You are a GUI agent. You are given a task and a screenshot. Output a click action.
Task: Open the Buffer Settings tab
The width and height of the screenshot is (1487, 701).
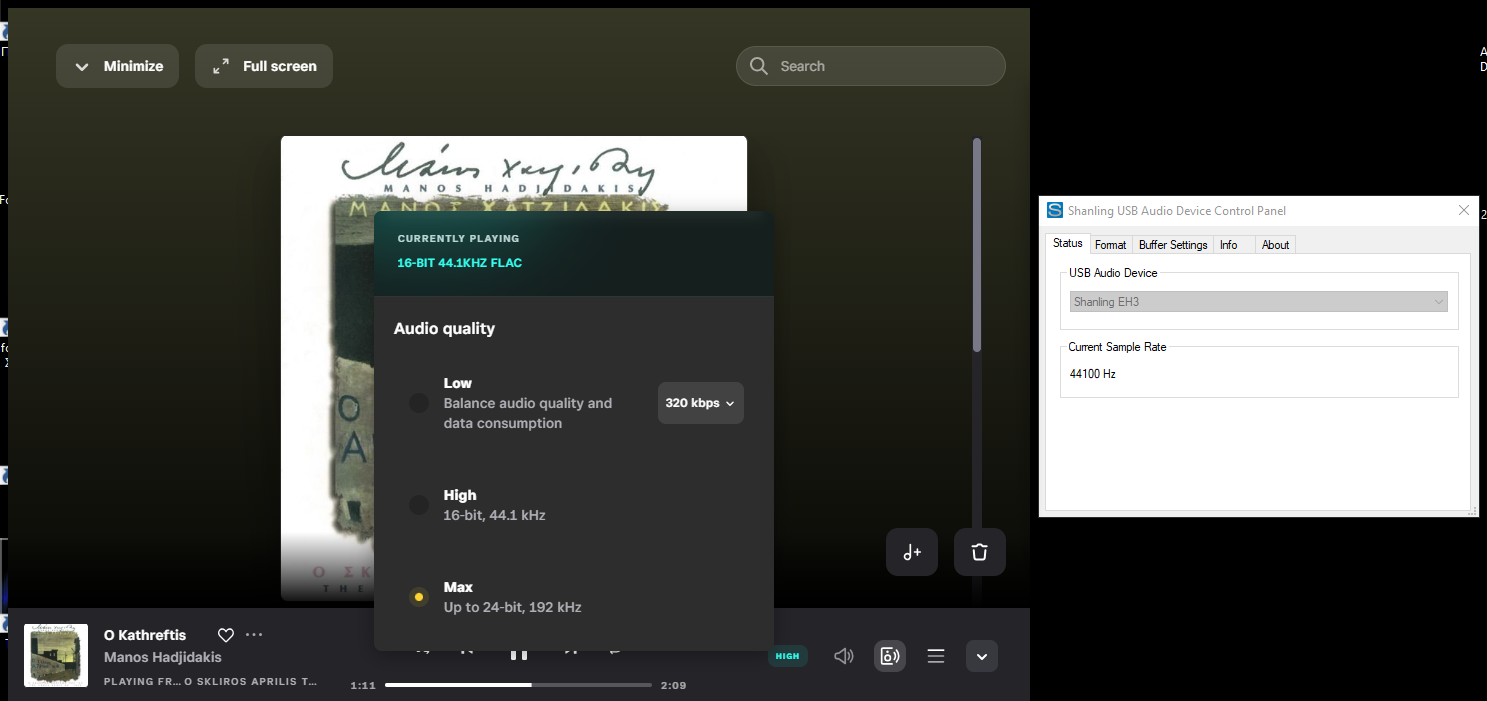[x=1173, y=245]
